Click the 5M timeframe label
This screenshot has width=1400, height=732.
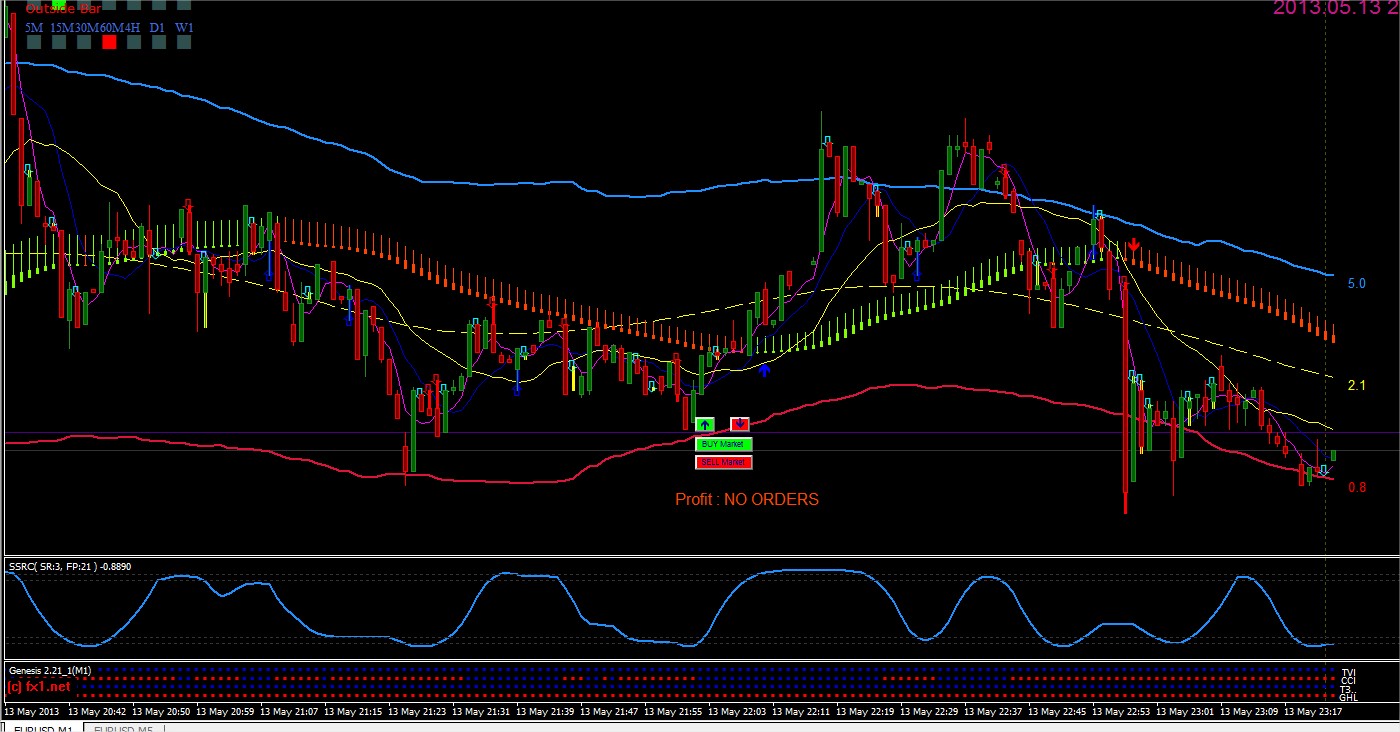(x=34, y=27)
